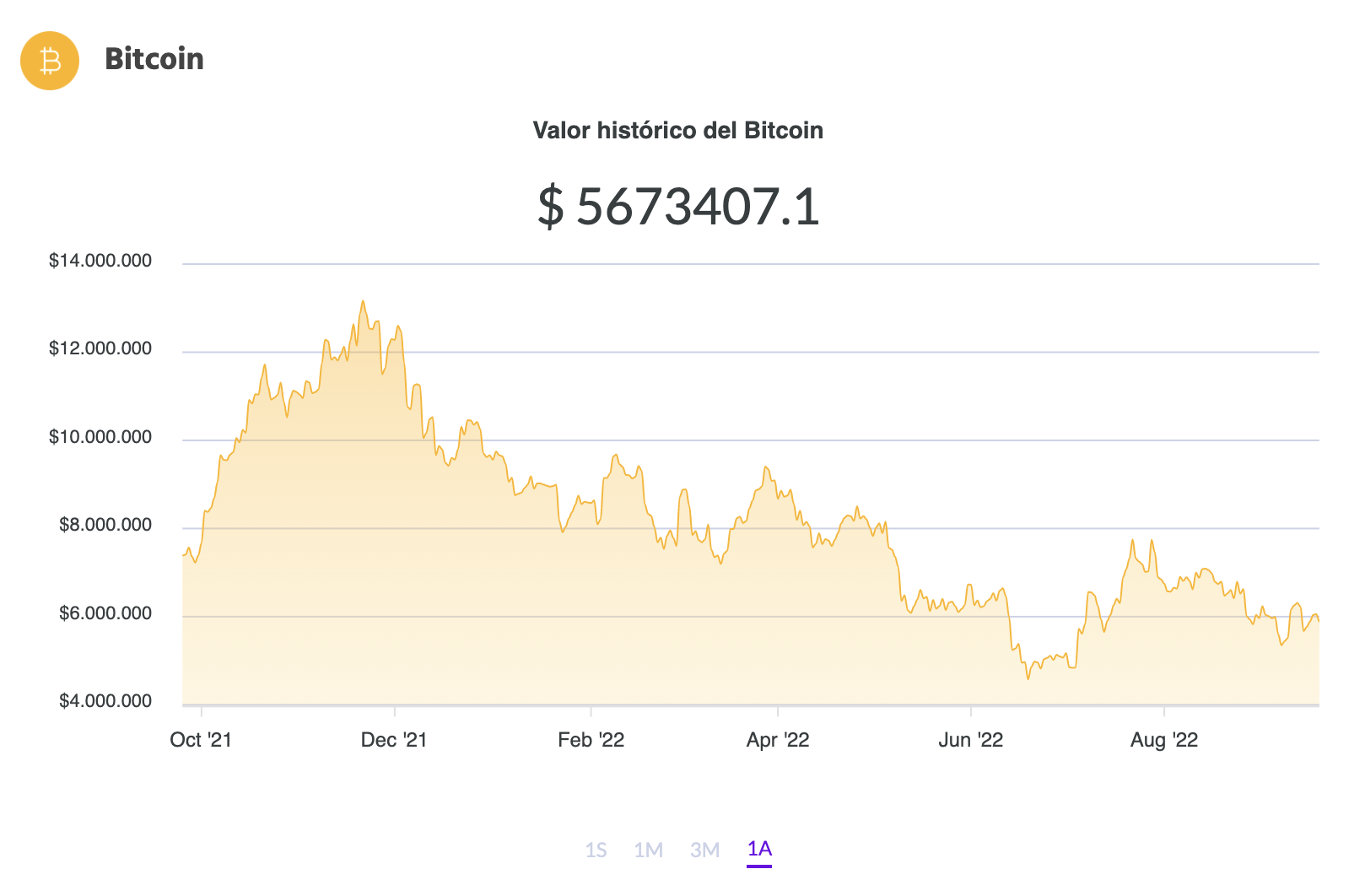The width and height of the screenshot is (1365, 896).
Task: Click the $6.000.000 y-axis label
Action: click(x=105, y=613)
